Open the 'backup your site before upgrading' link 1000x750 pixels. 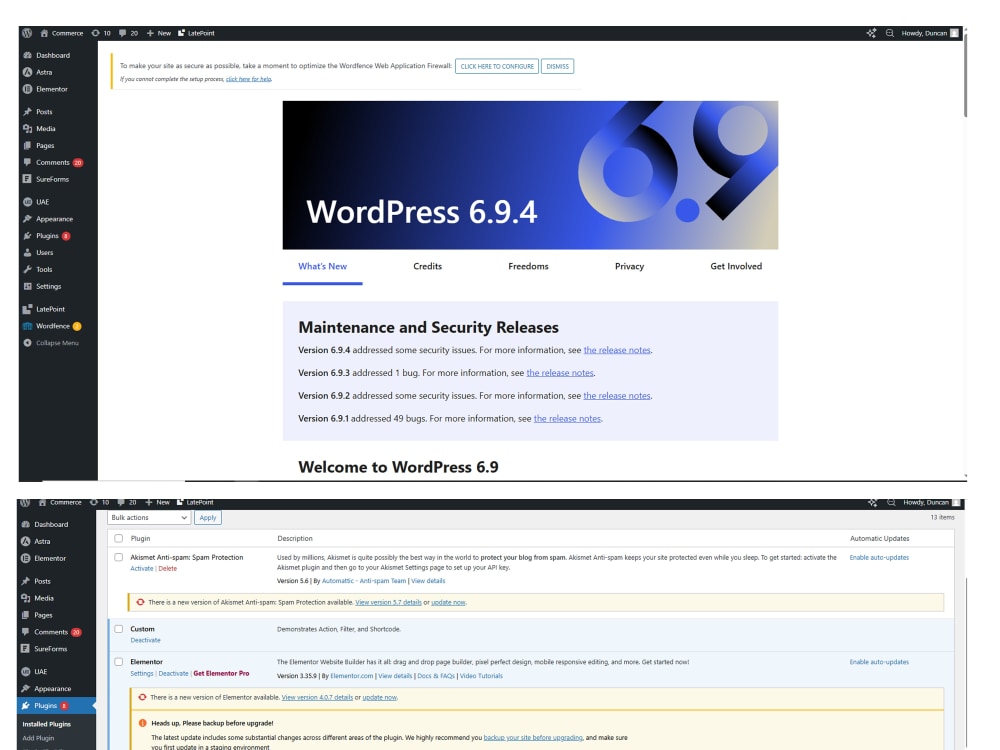tap(533, 737)
